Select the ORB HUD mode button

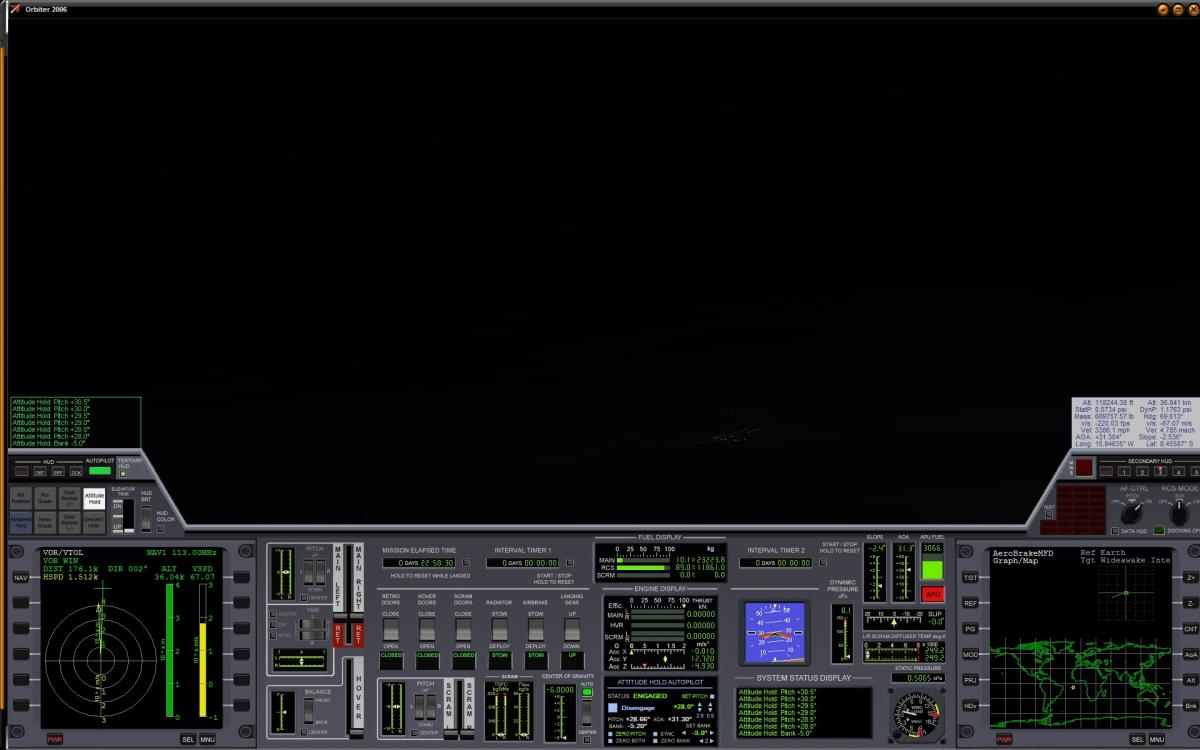pyautogui.click(x=40, y=471)
